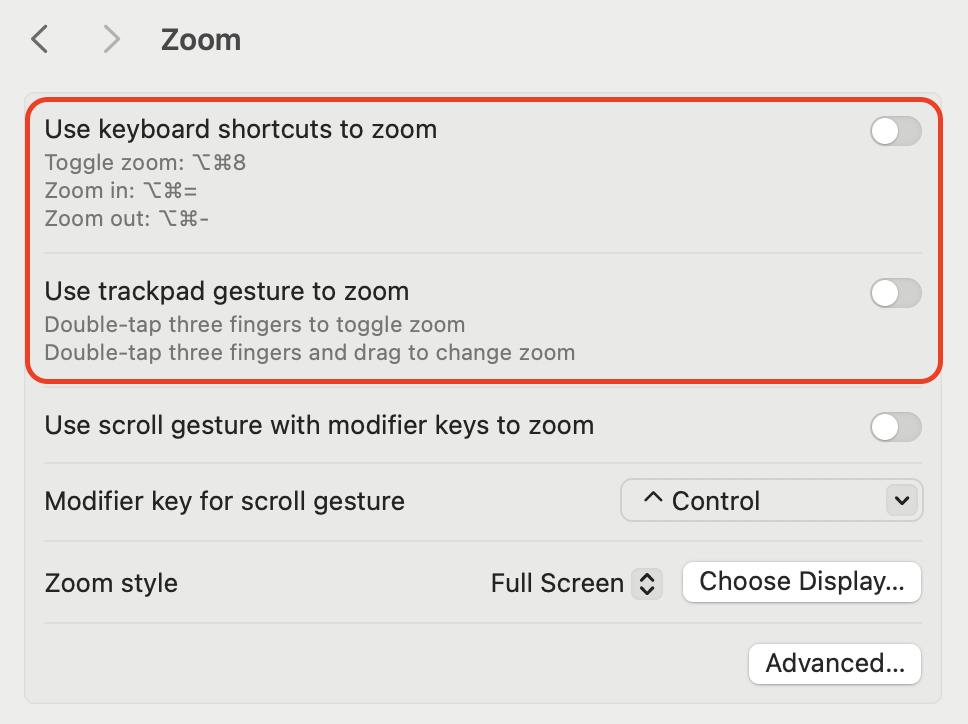This screenshot has width=968, height=724.
Task: Open Advanced zoom options
Action: 834,663
